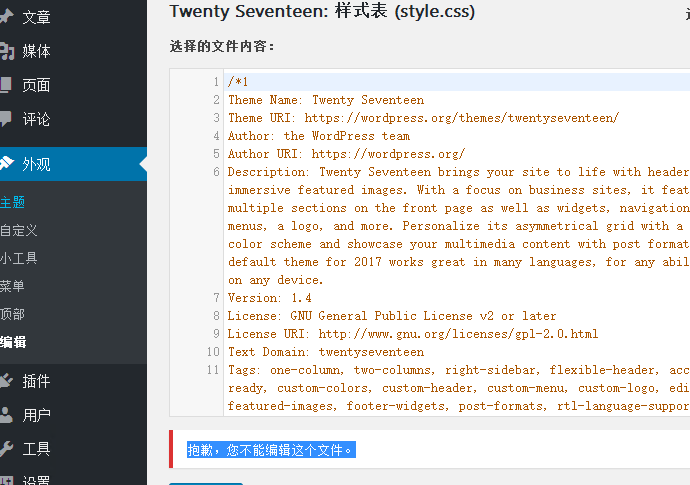Click the Twenty Seventeen: 样式表 heading
690x485 pixels.
click(x=322, y=11)
